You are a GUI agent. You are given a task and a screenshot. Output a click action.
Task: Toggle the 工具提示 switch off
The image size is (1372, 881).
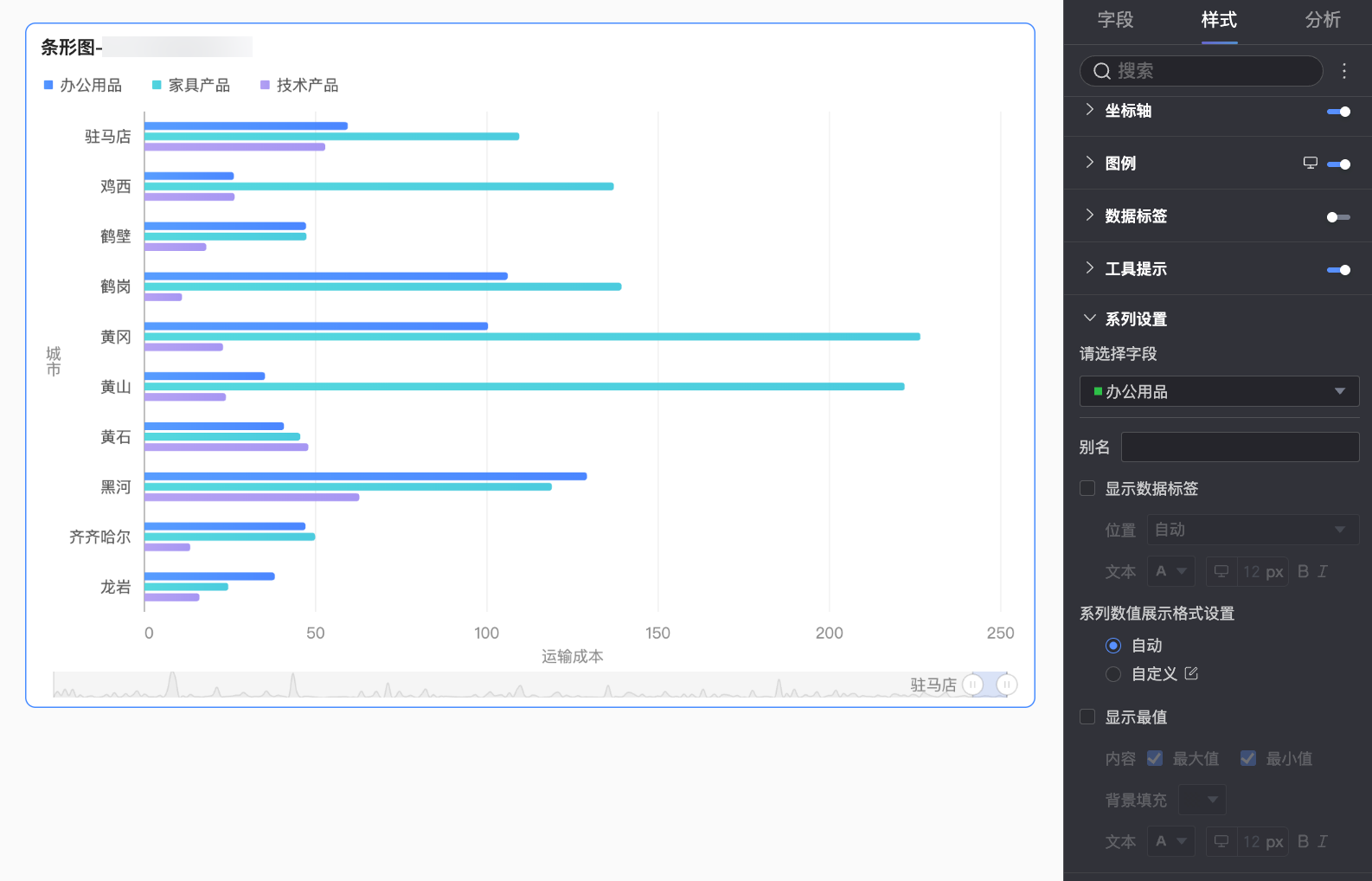[1338, 270]
